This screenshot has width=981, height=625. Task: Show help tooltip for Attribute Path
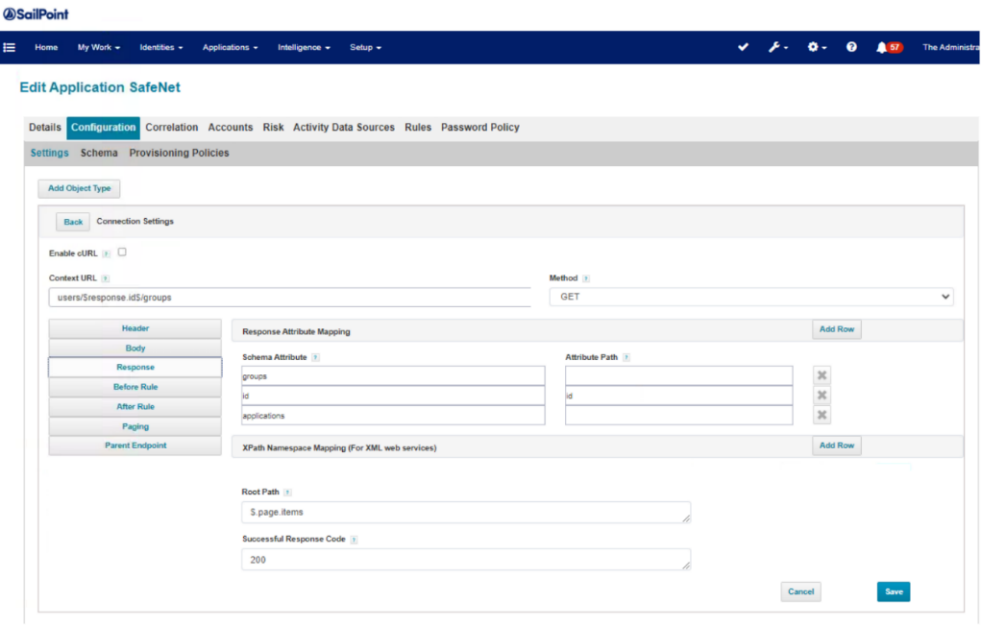tap(626, 357)
